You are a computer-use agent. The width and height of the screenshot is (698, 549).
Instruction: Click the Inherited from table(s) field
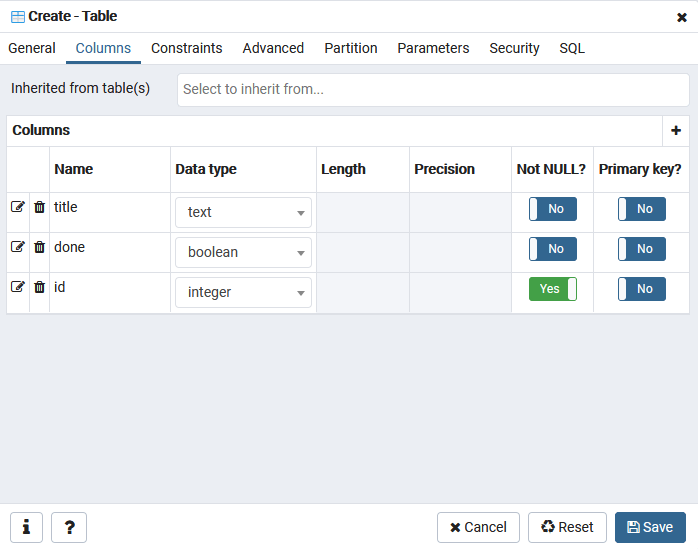(433, 89)
